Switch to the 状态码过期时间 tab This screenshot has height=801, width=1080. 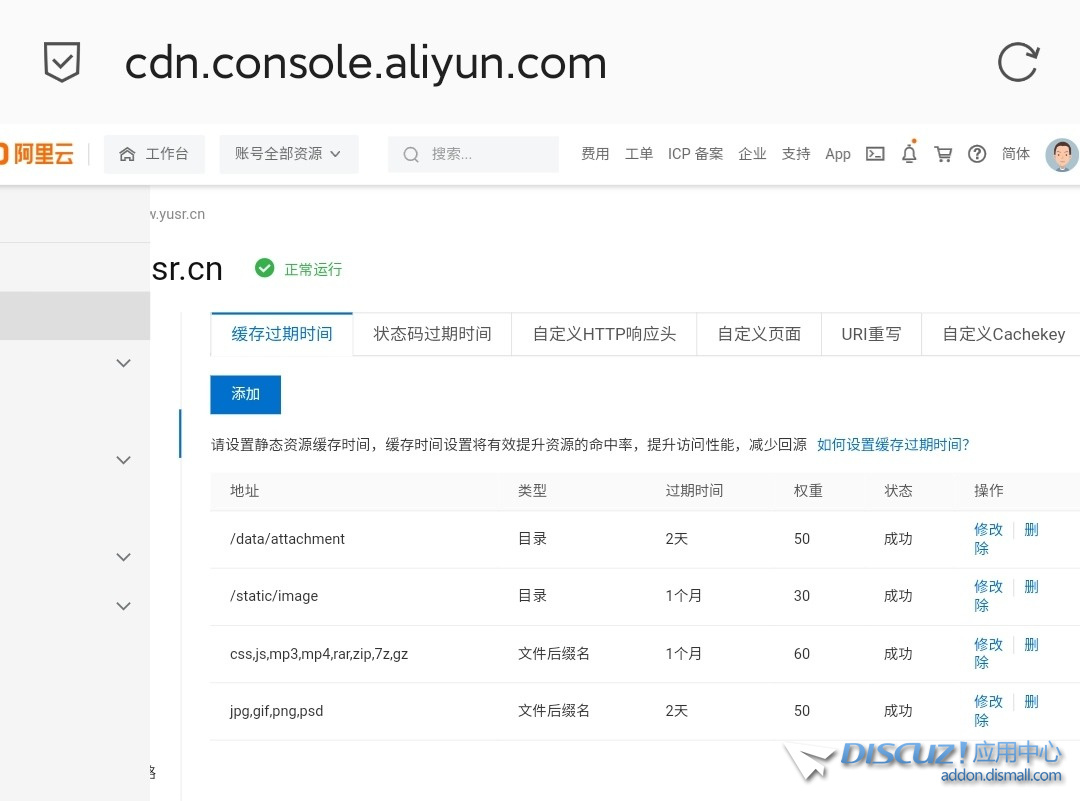pos(432,334)
